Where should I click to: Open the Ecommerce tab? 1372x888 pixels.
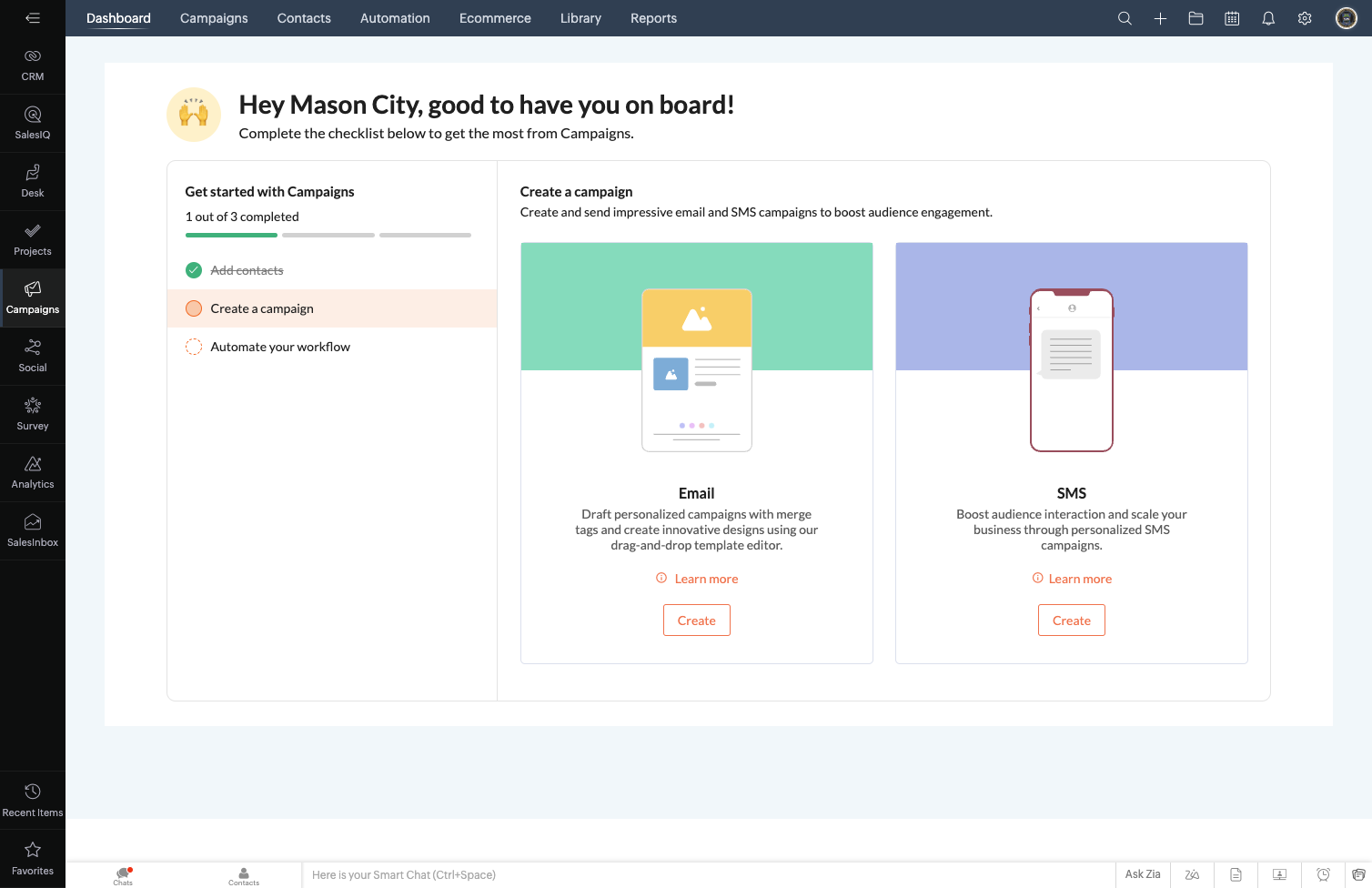coord(495,18)
